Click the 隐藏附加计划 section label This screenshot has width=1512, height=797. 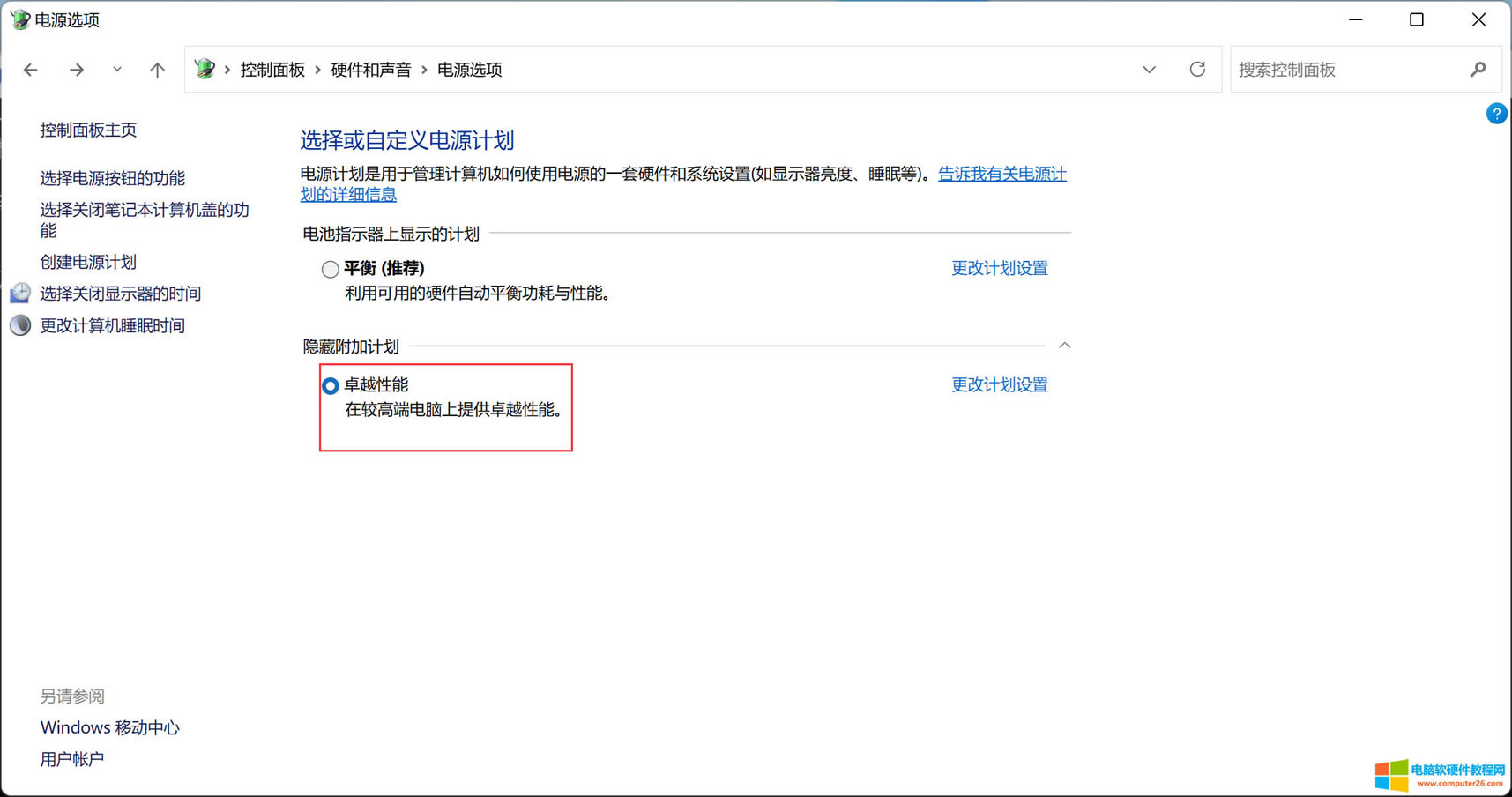(x=351, y=346)
